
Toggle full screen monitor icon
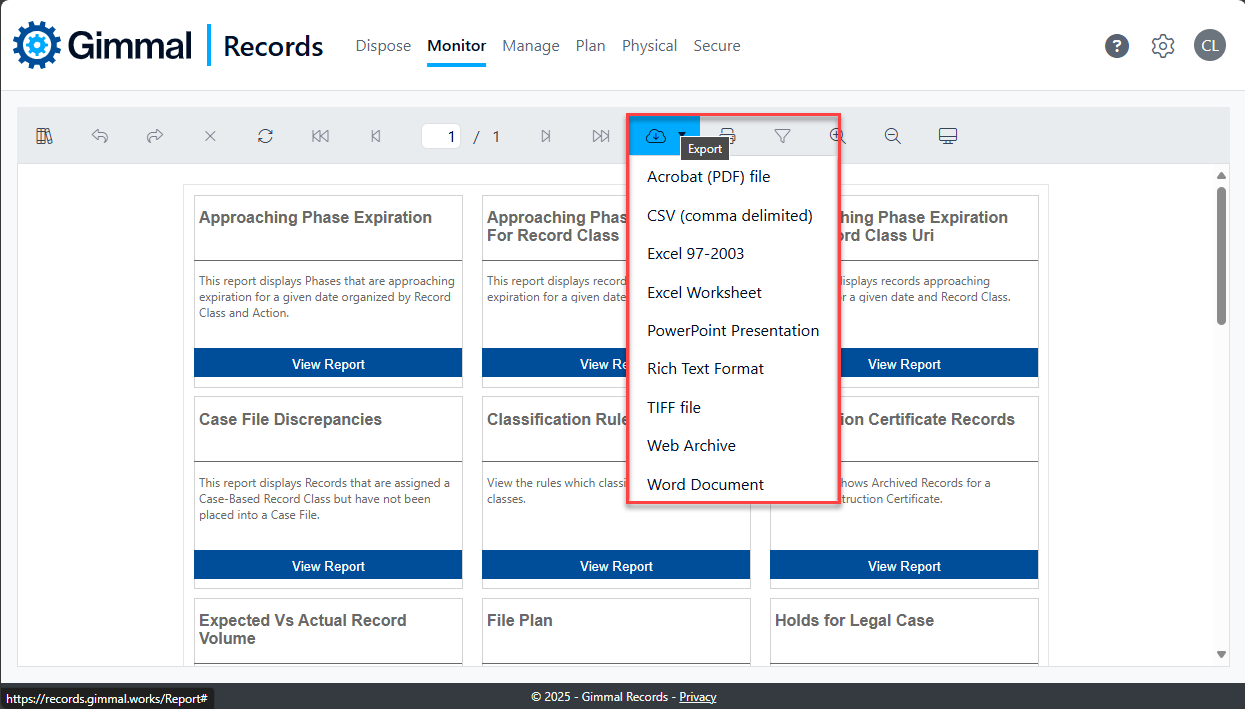pos(948,136)
